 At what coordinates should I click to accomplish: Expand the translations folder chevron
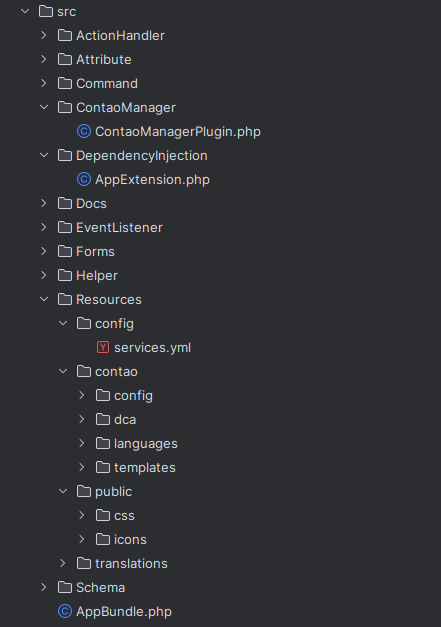point(63,563)
